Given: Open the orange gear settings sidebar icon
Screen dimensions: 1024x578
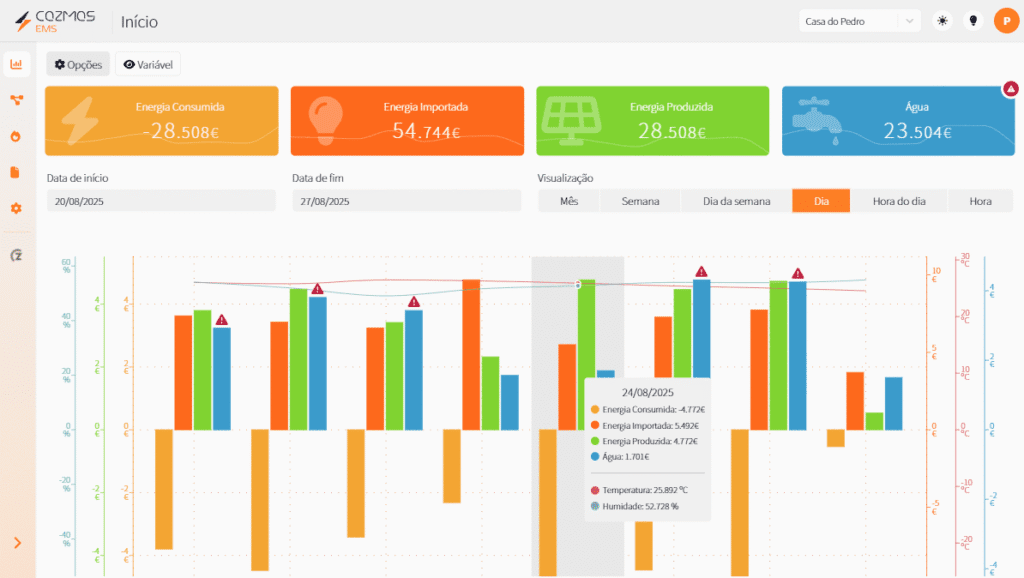Looking at the screenshot, I should [x=16, y=208].
